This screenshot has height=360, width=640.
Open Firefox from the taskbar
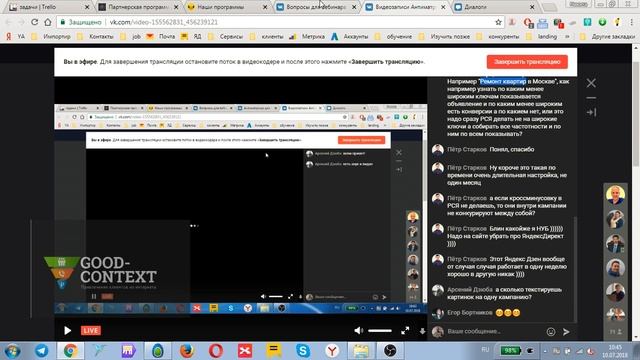(187, 351)
